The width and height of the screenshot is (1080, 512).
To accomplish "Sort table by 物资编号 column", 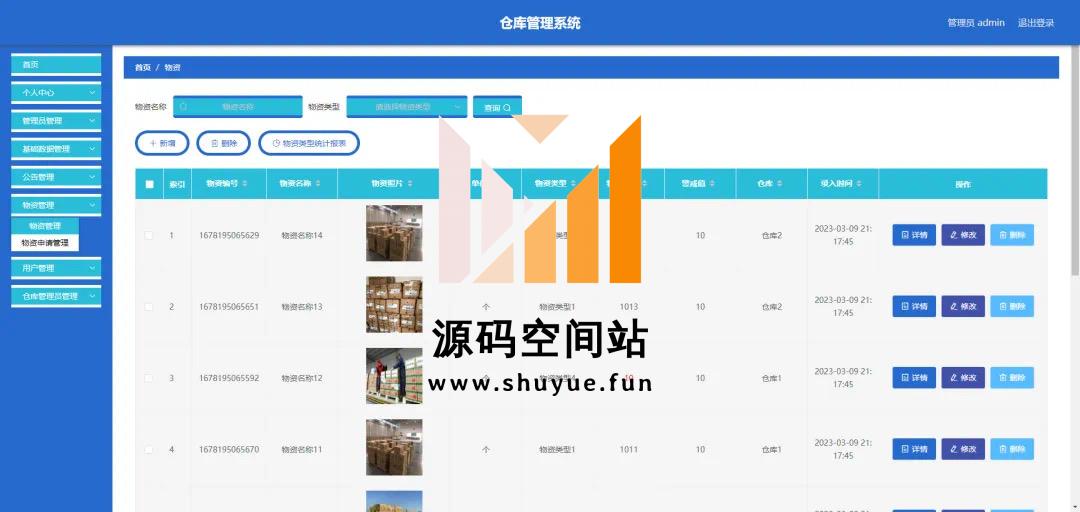I will pyautogui.click(x=245, y=183).
